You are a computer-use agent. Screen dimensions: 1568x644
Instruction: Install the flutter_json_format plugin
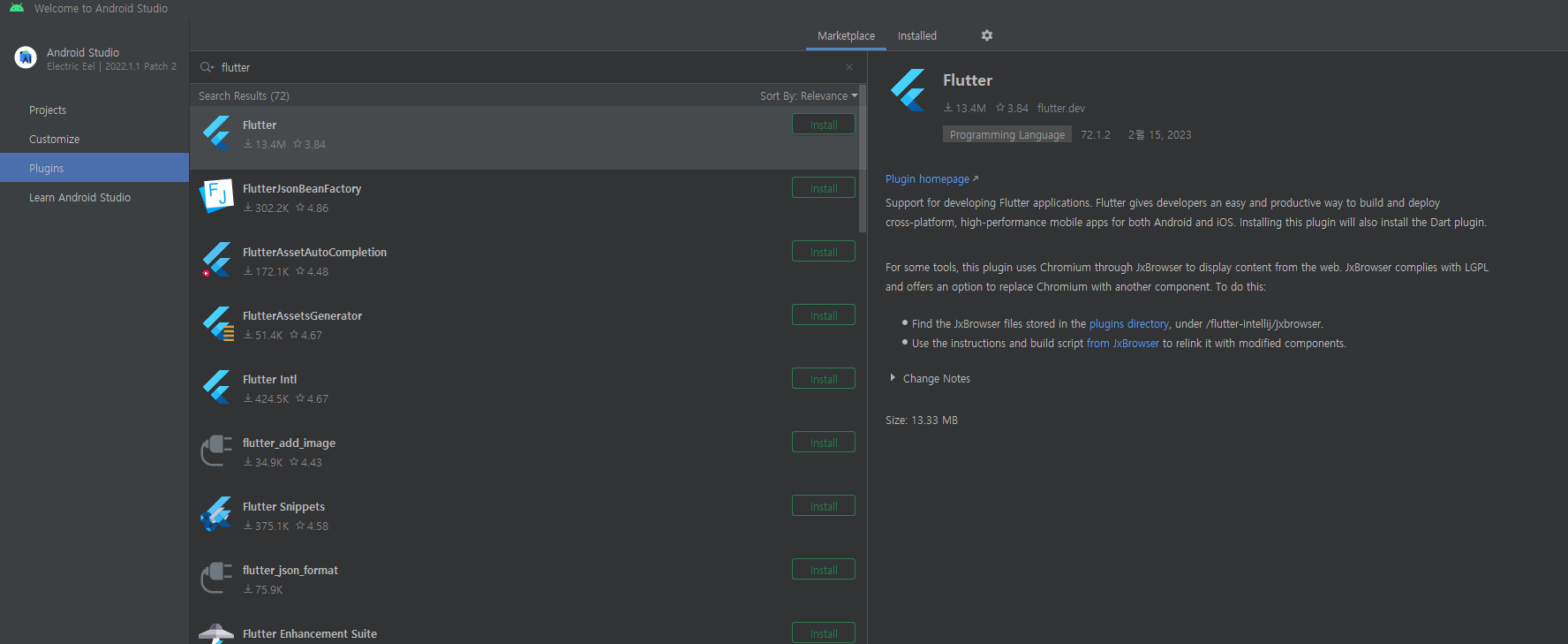[824, 570]
